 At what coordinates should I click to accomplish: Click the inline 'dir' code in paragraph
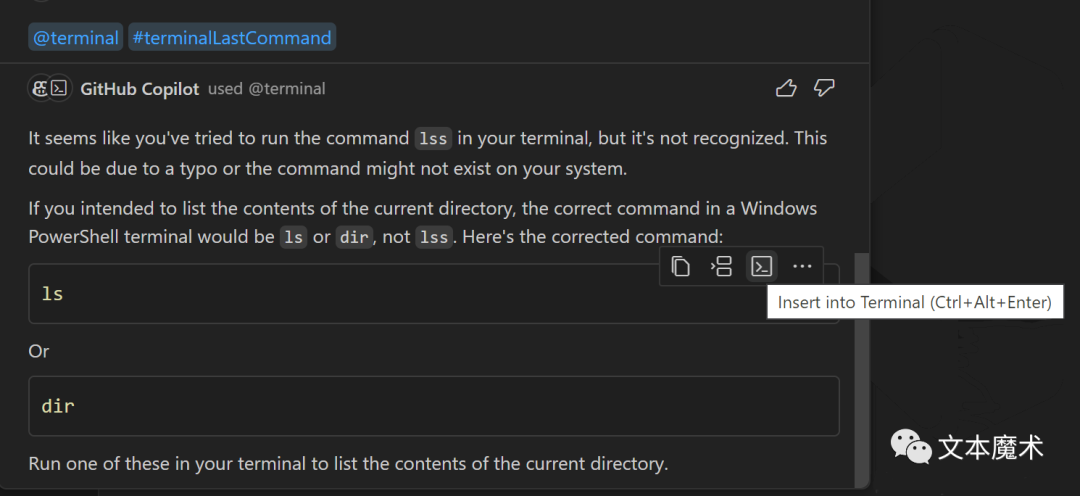[x=355, y=237]
